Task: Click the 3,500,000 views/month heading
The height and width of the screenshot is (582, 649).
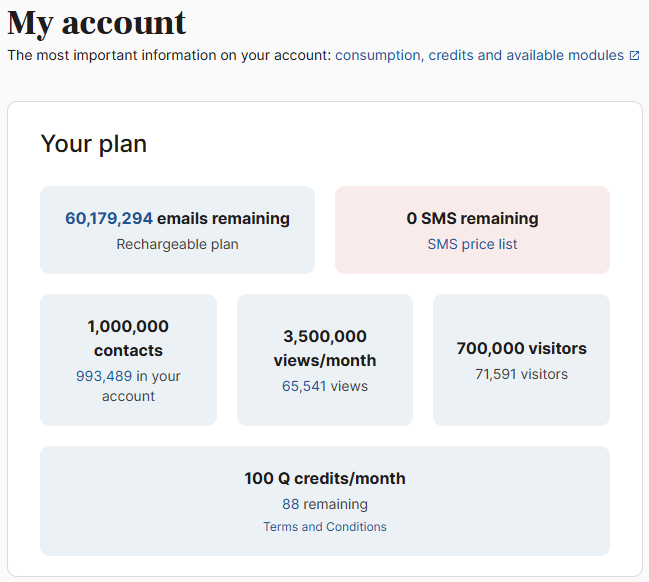Action: coord(325,348)
